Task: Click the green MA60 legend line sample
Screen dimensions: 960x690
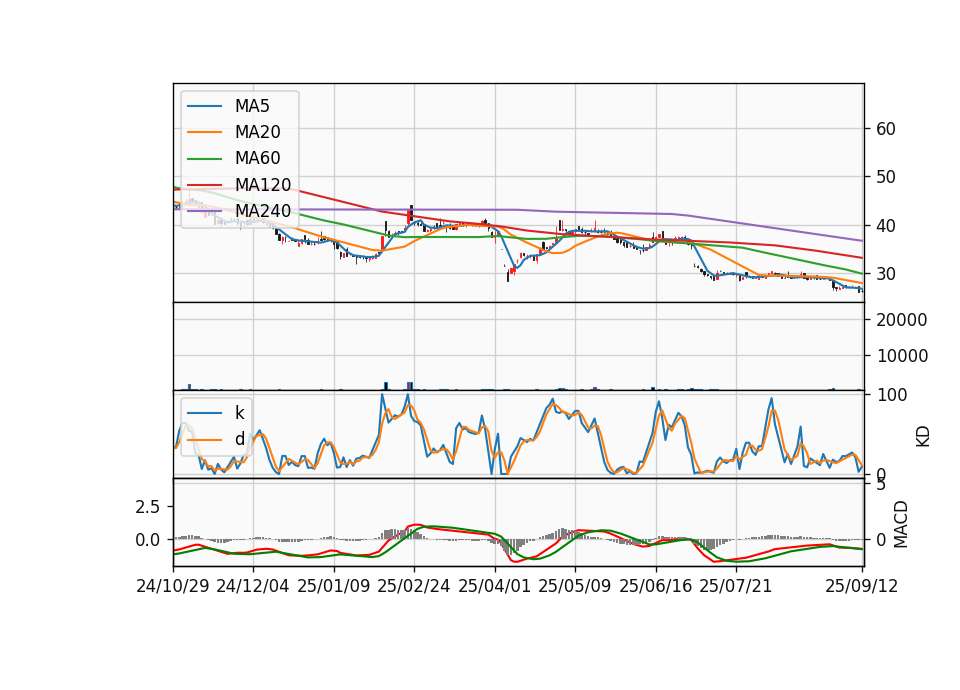Action: coord(204,159)
